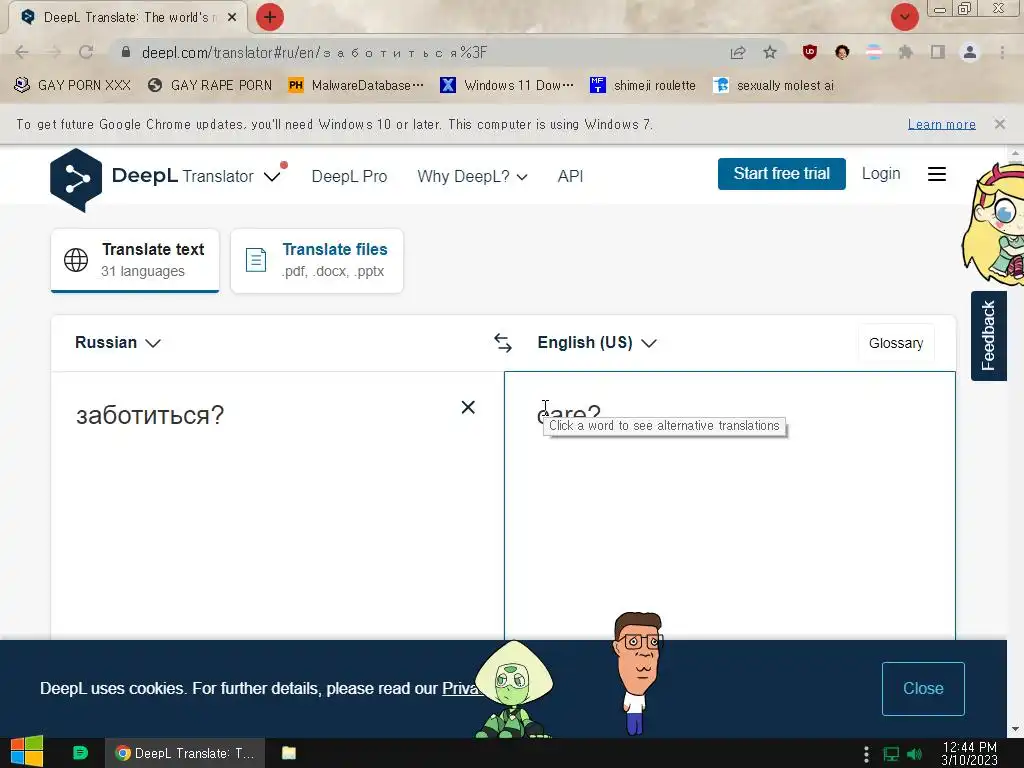Open the API nav item
1024x768 pixels.
coord(570,176)
